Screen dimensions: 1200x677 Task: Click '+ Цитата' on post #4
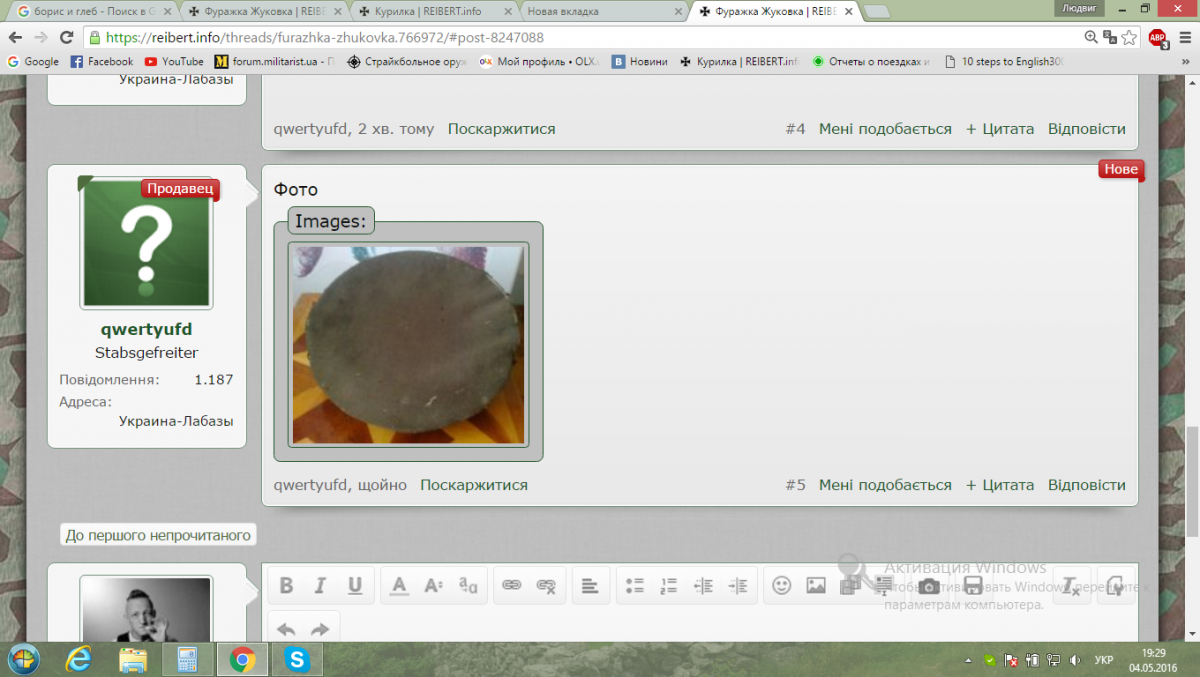tap(1000, 129)
